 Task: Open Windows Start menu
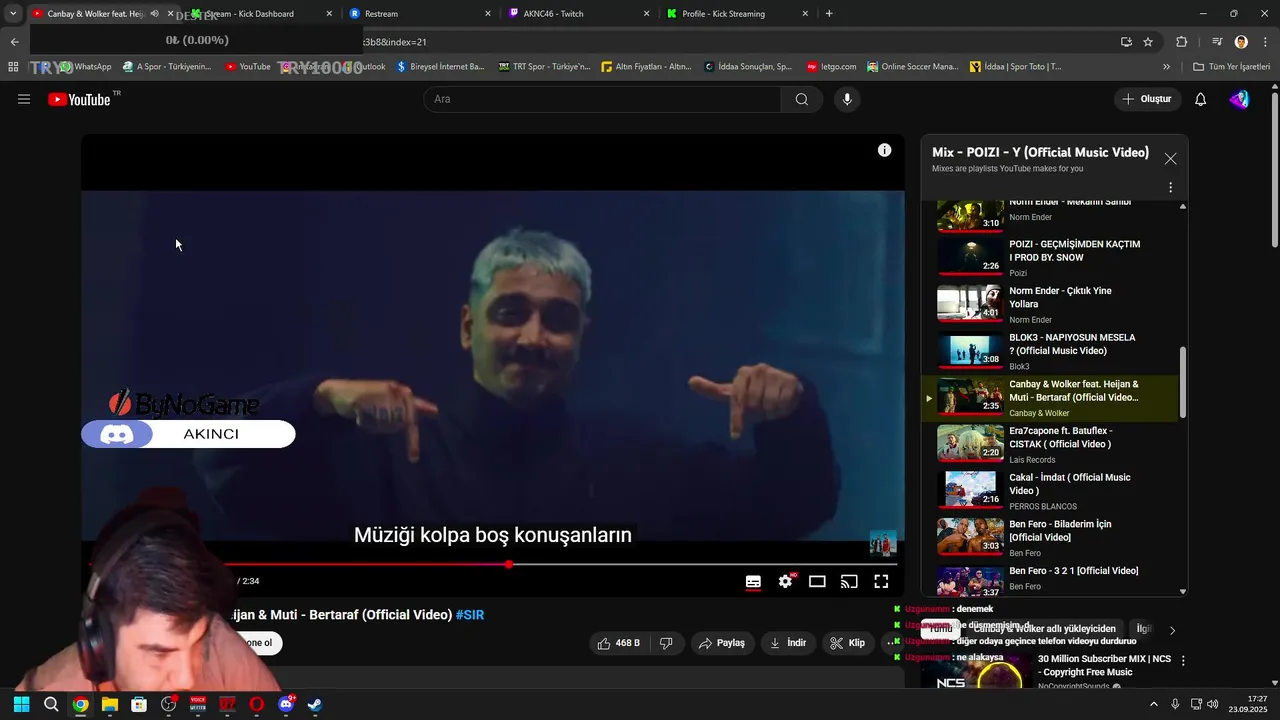click(21, 704)
